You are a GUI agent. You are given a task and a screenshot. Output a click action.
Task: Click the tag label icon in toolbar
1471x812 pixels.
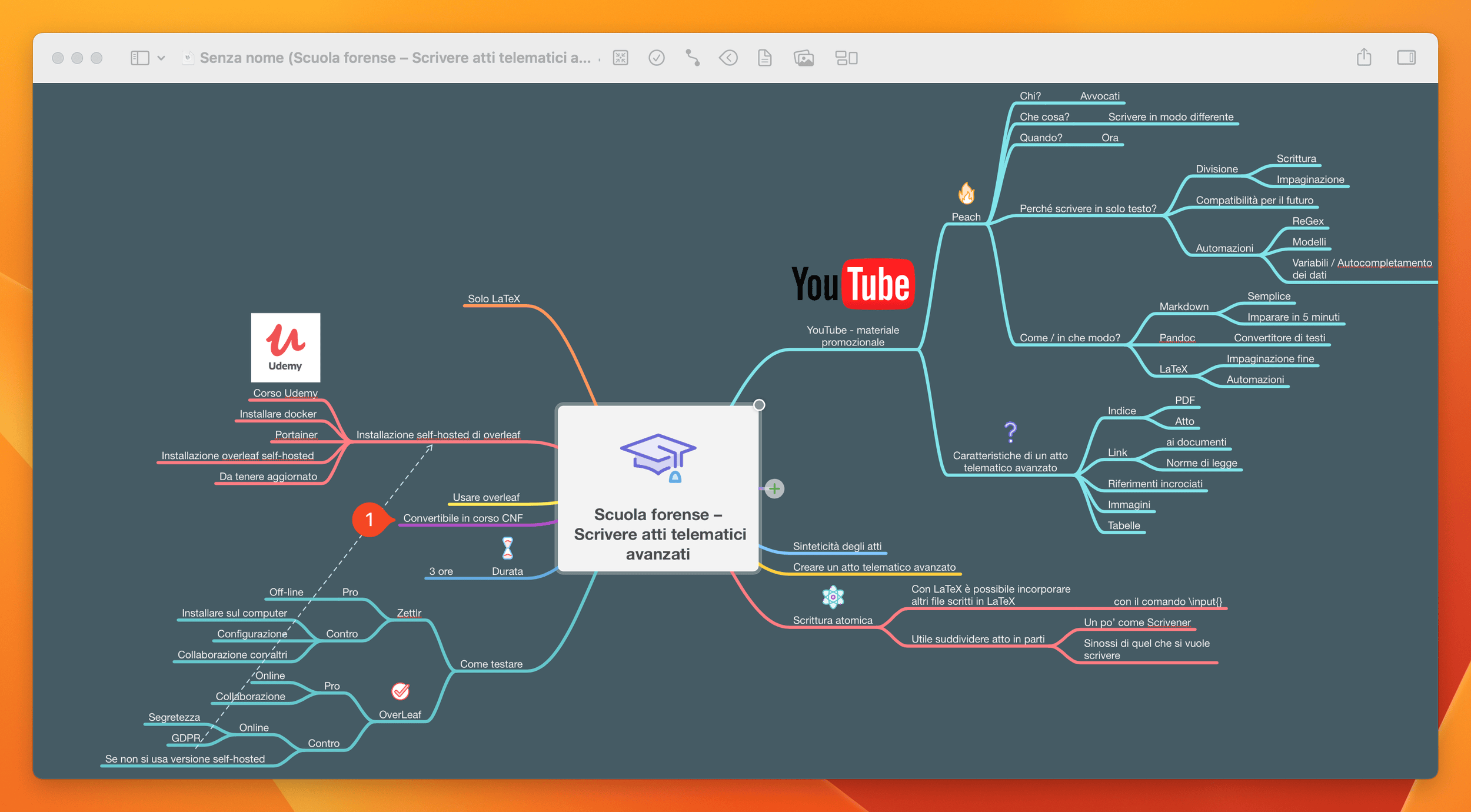(728, 58)
